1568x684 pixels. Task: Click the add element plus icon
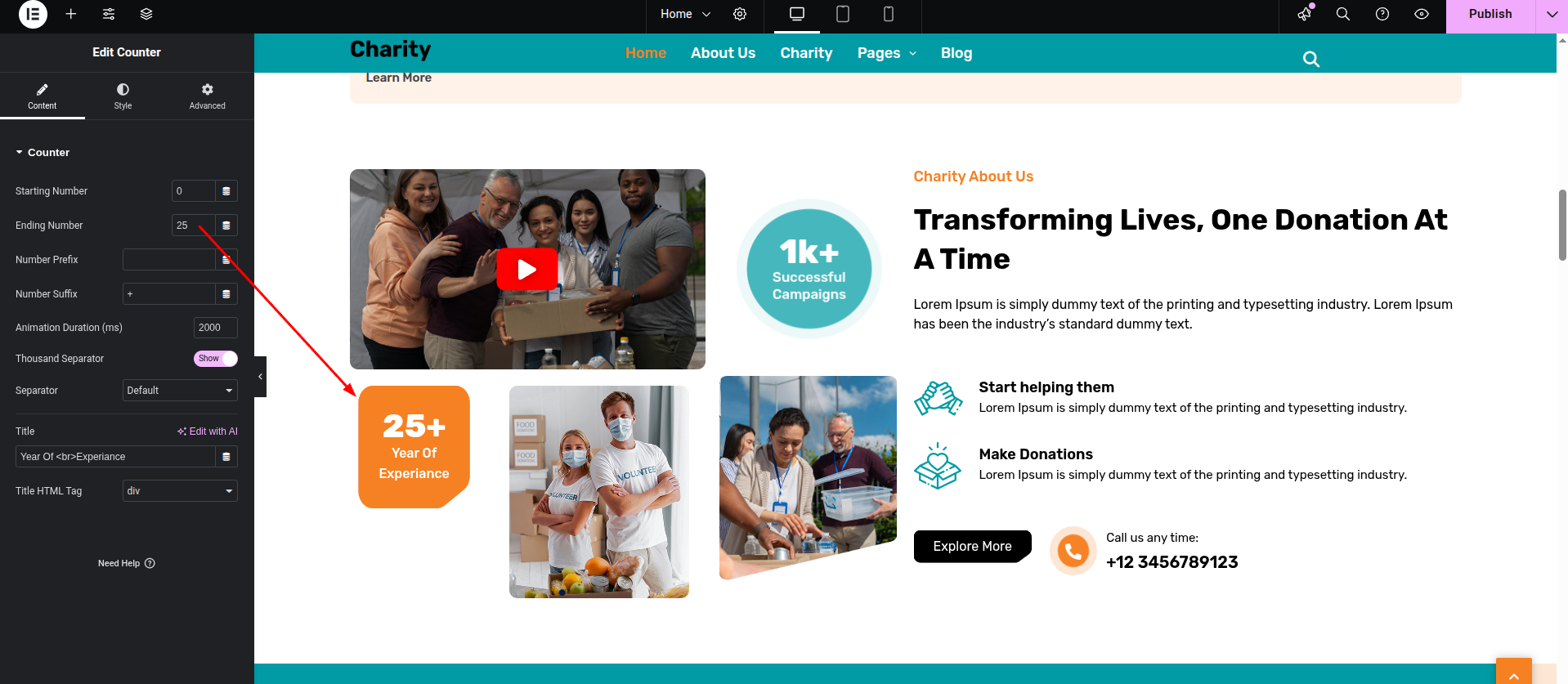[x=71, y=14]
